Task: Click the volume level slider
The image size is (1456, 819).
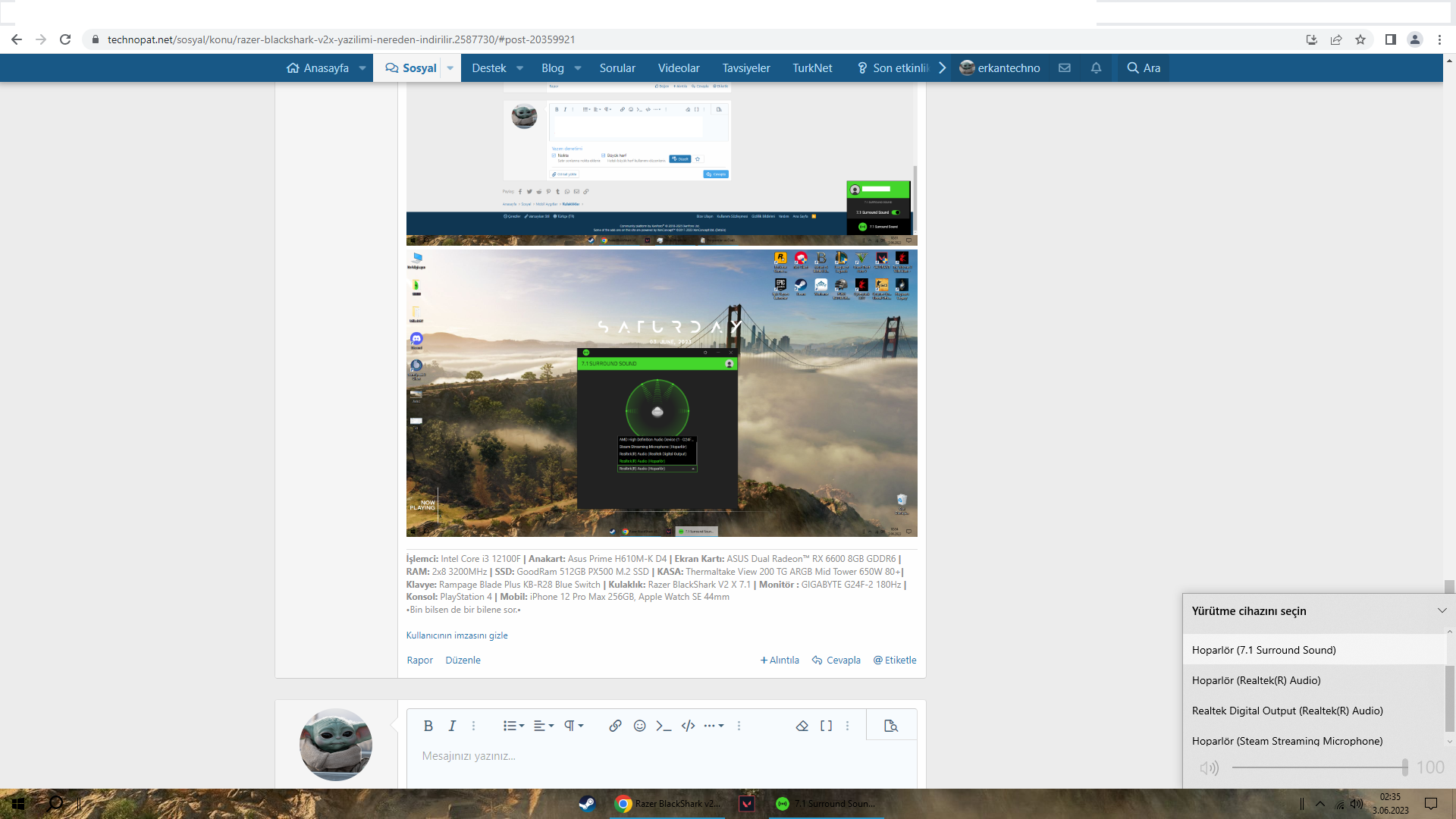Action: [x=1319, y=767]
